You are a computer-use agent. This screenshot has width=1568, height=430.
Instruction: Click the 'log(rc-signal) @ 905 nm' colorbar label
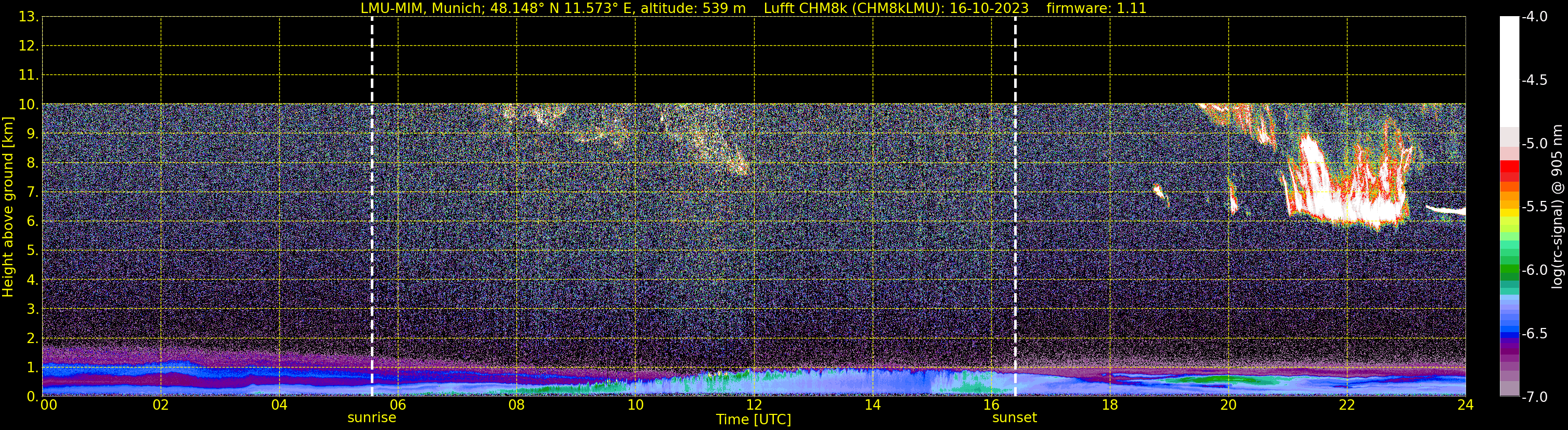[1557, 207]
